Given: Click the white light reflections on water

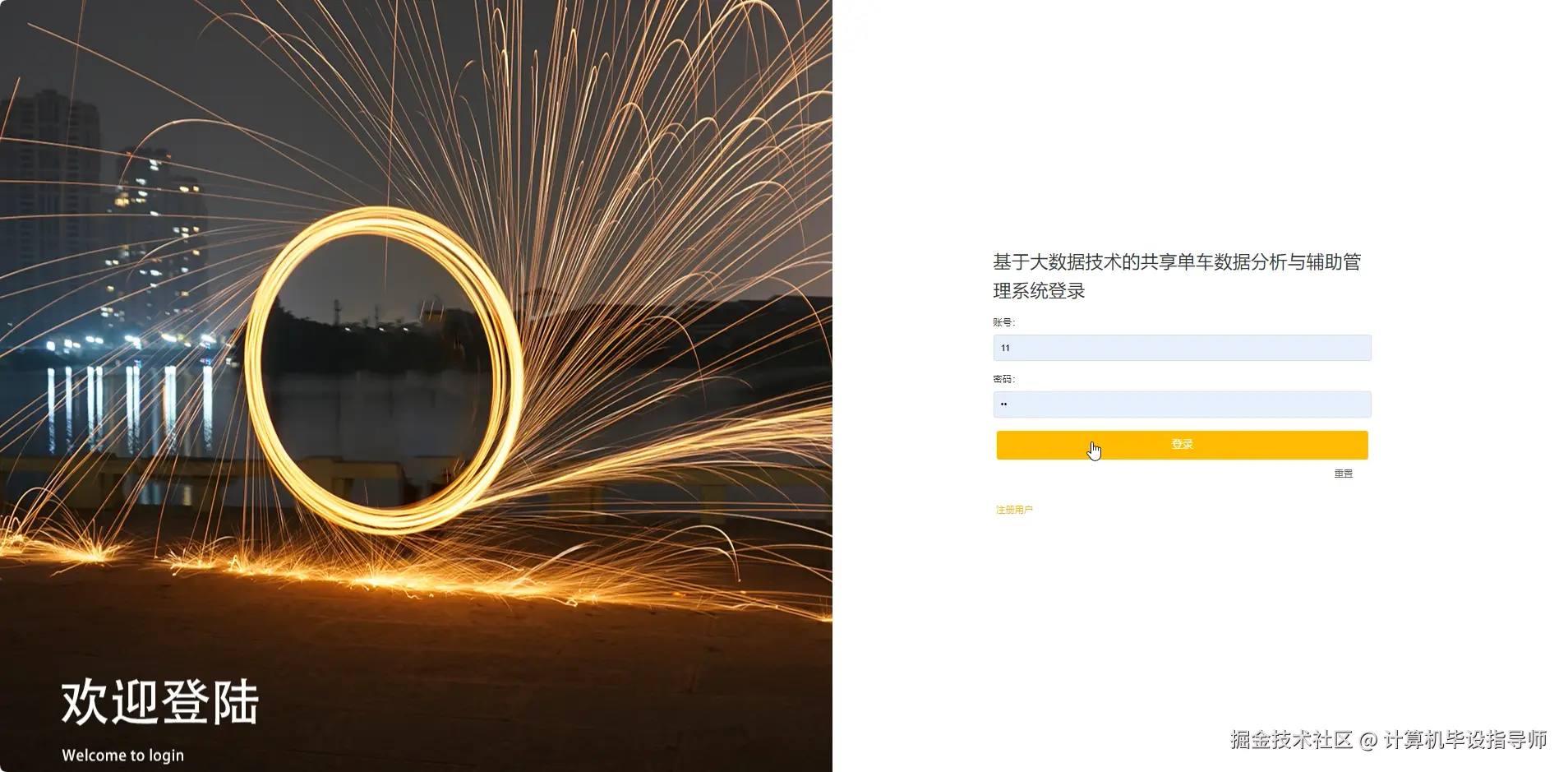Looking at the screenshot, I should pos(131,407).
